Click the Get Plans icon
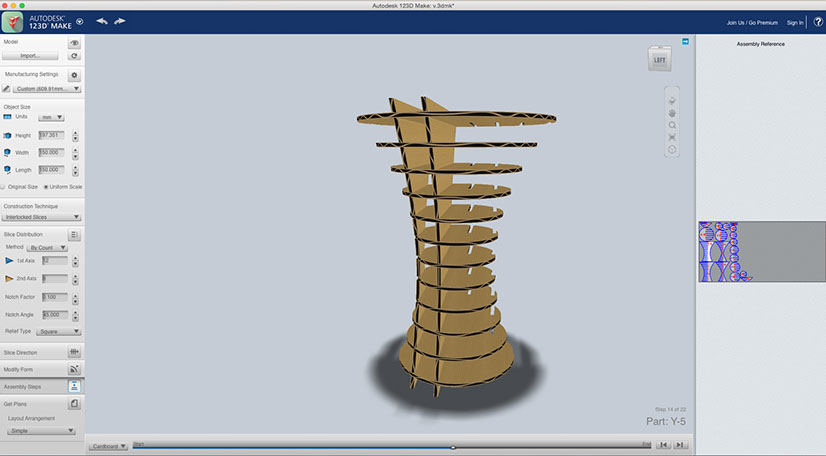The width and height of the screenshot is (826, 456). point(74,404)
